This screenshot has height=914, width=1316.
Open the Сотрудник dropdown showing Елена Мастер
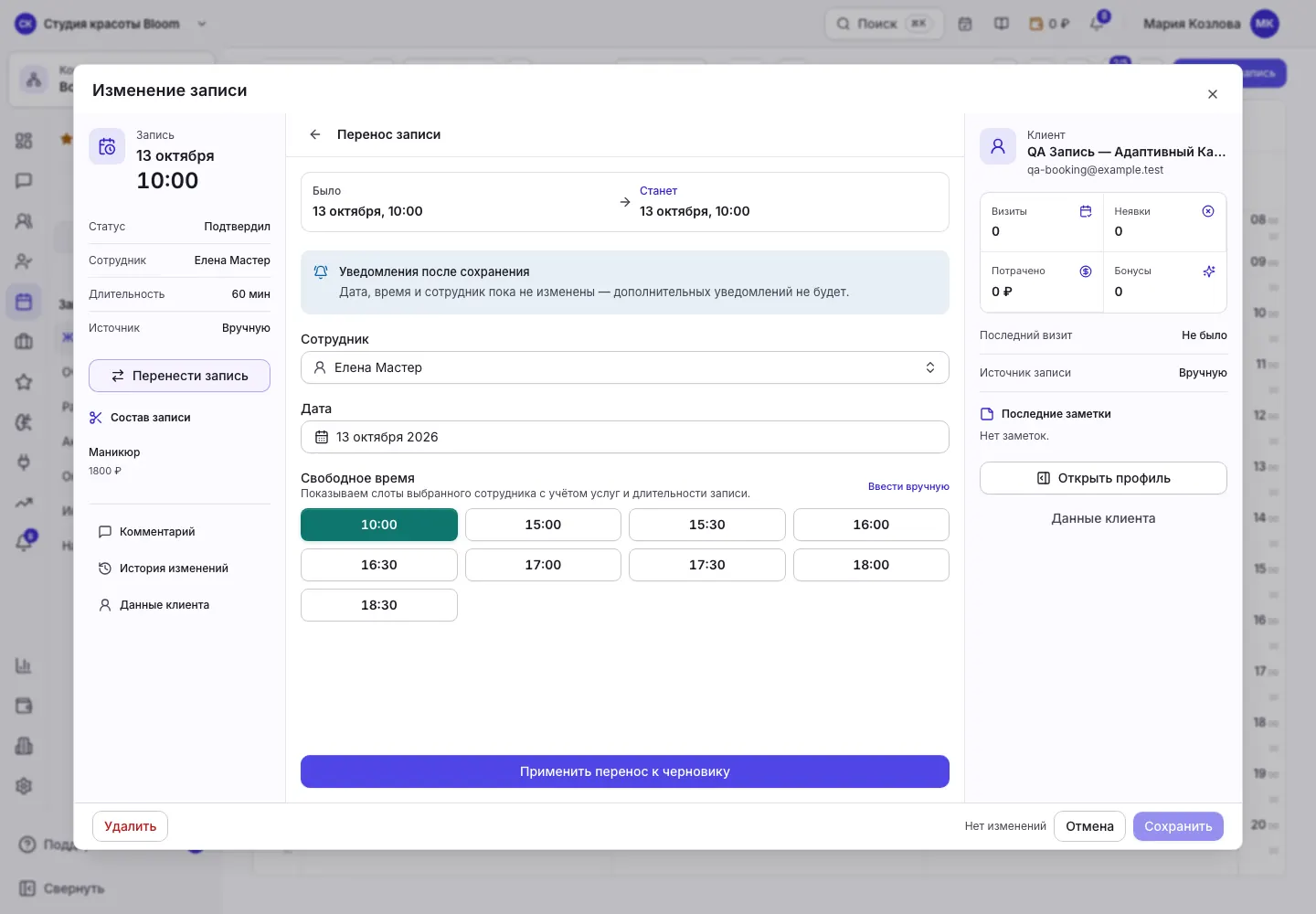(625, 367)
